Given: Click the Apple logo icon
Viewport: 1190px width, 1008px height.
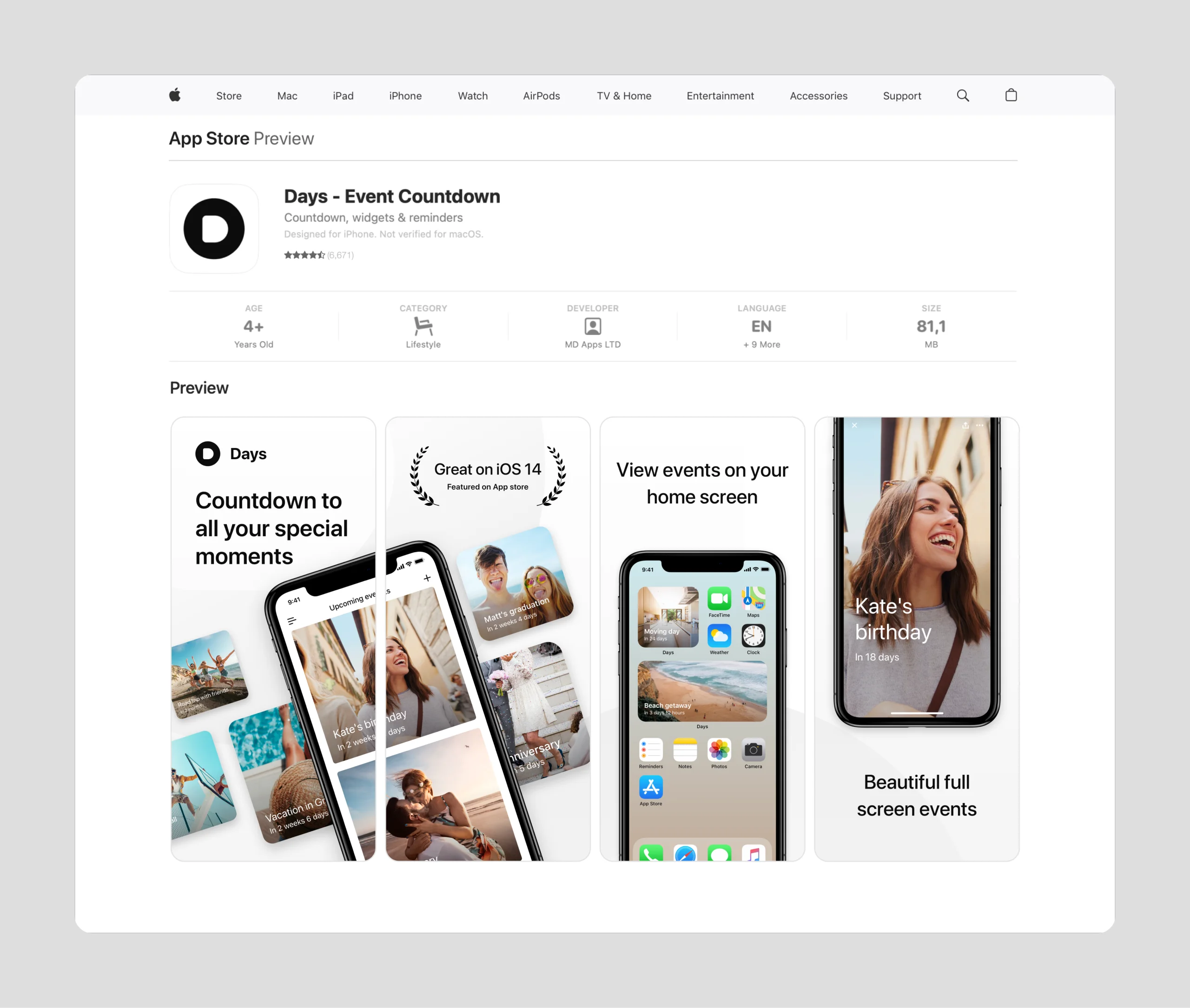Looking at the screenshot, I should [175, 95].
